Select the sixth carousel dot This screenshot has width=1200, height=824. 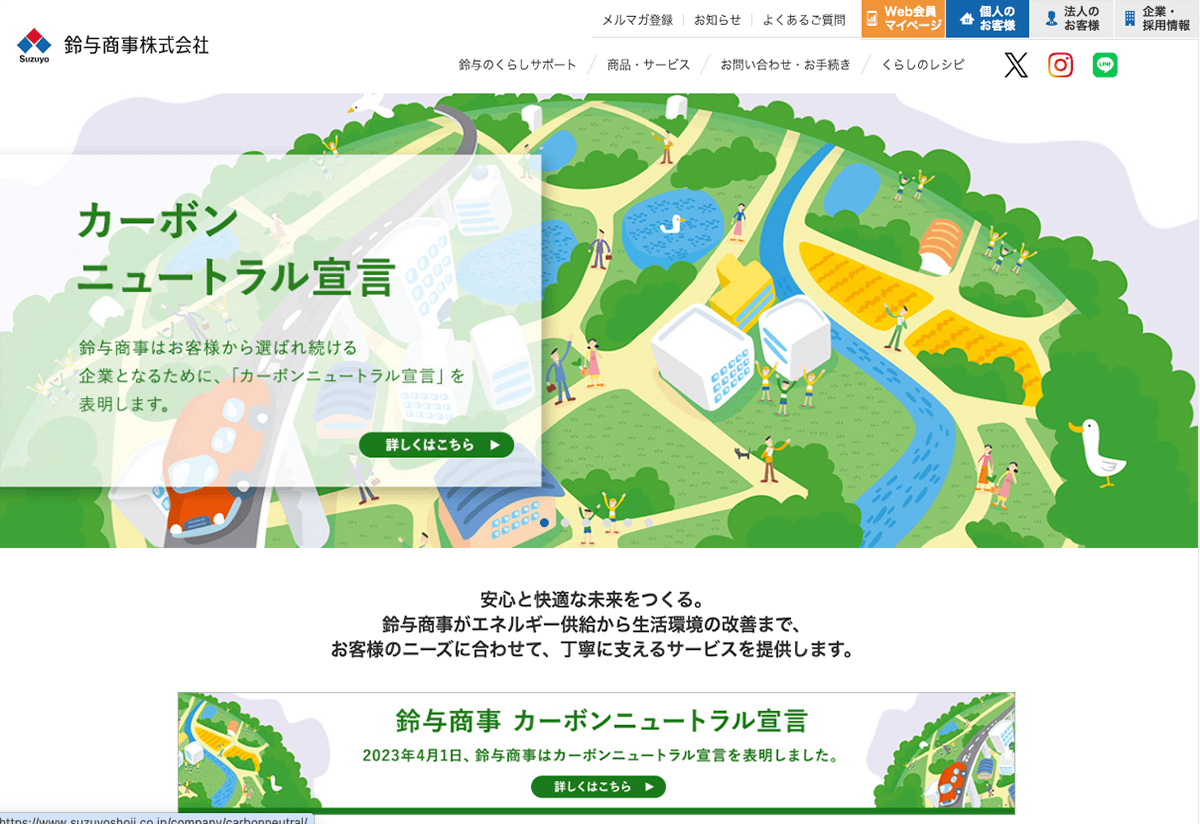648,522
